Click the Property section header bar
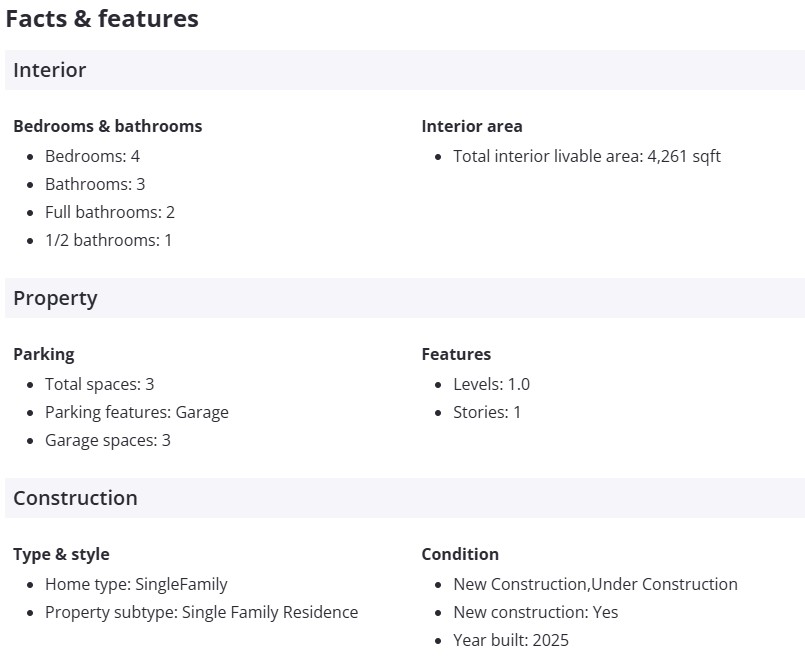The height and width of the screenshot is (666, 805). click(404, 298)
